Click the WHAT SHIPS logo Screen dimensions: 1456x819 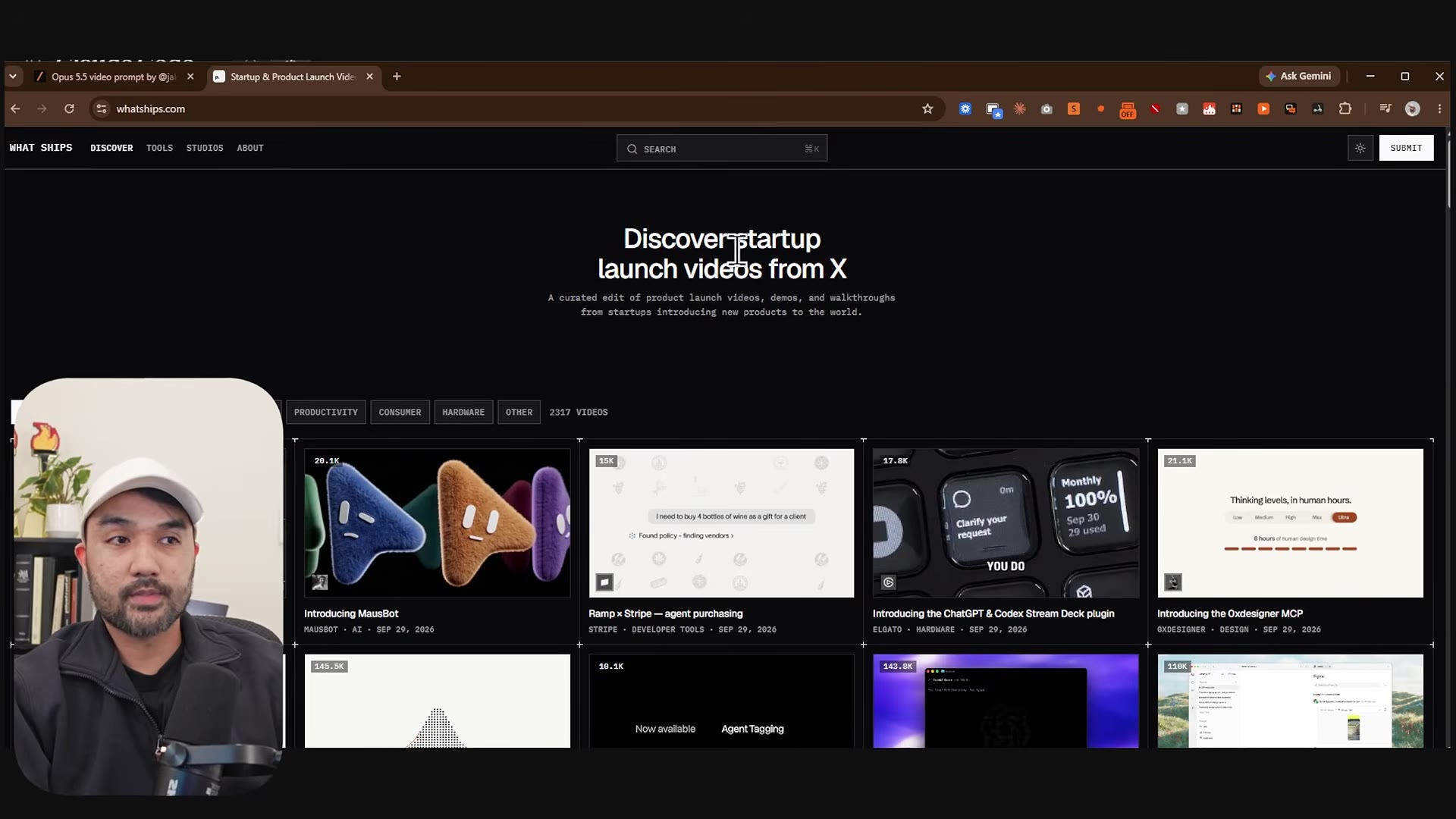click(x=41, y=148)
